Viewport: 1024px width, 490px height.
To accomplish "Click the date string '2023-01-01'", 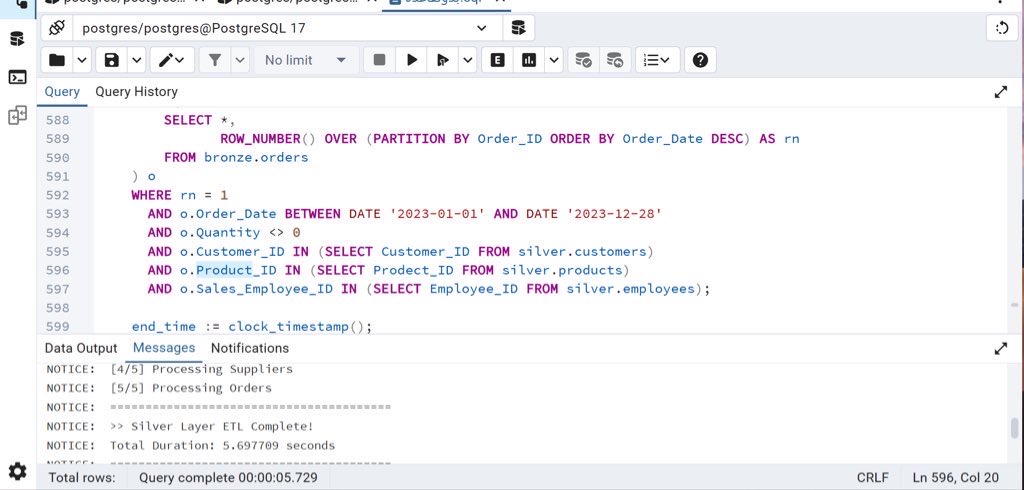I will [x=438, y=214].
